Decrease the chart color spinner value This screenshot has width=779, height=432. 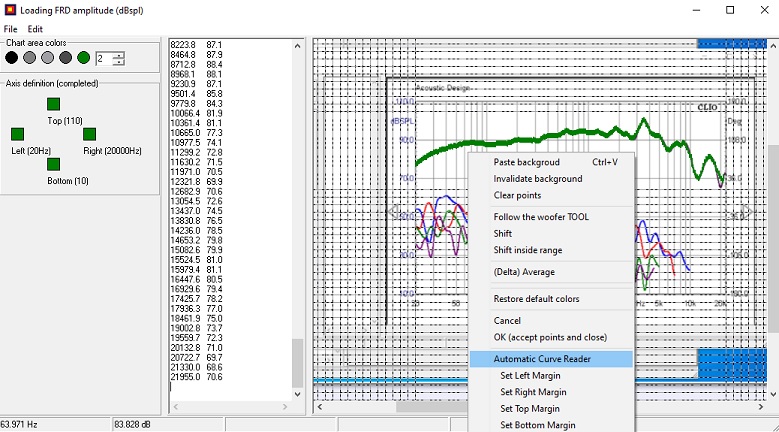point(118,62)
